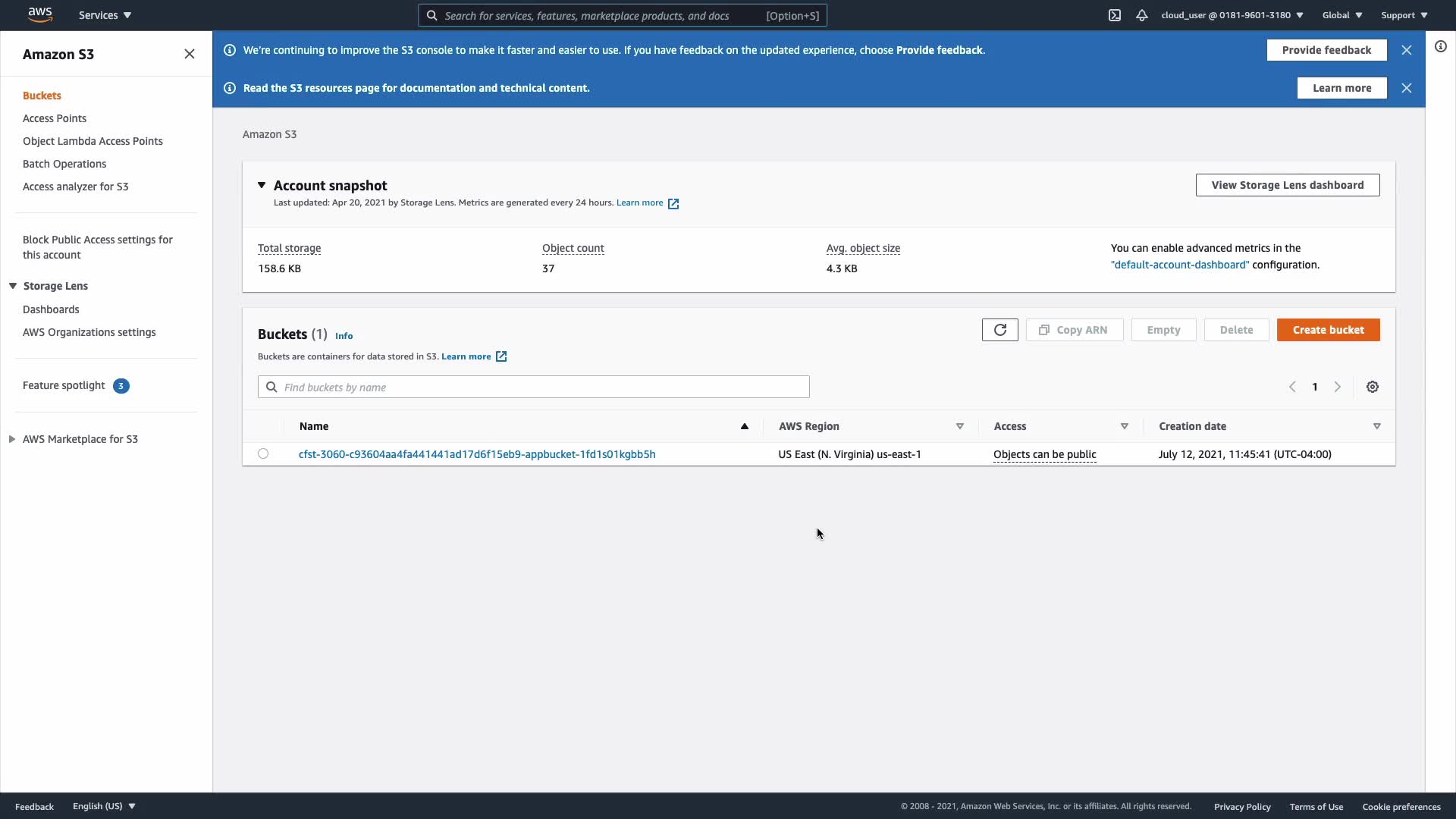This screenshot has width=1456, height=819.
Task: Go to next page of buckets
Action: (1337, 387)
